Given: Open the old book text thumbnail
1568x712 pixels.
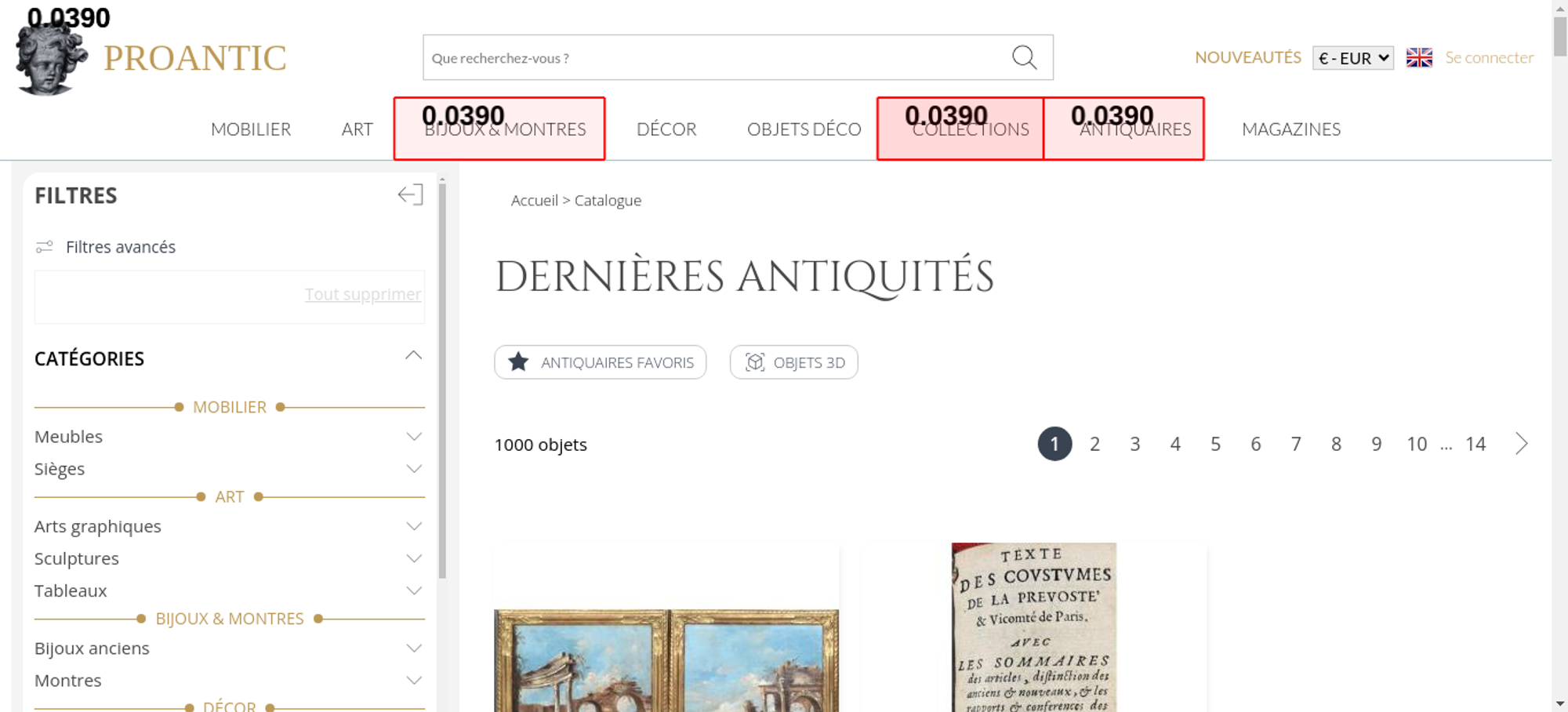Looking at the screenshot, I should (1033, 627).
